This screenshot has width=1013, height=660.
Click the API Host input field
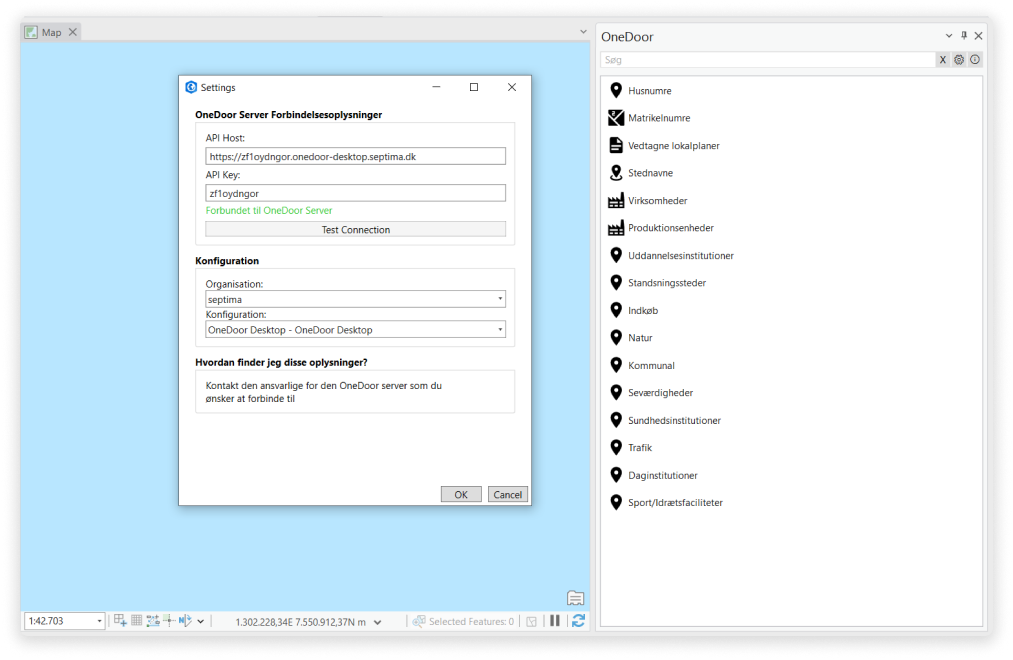click(x=355, y=156)
